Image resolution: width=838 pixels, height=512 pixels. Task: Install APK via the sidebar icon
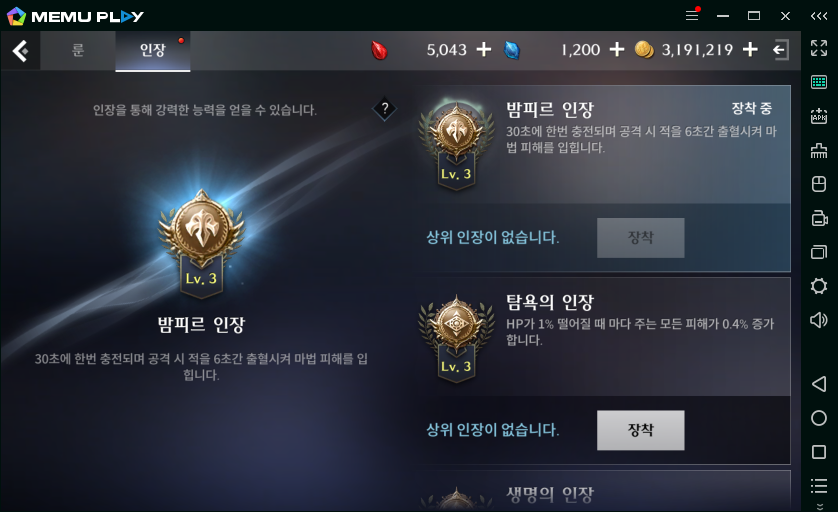tap(819, 116)
